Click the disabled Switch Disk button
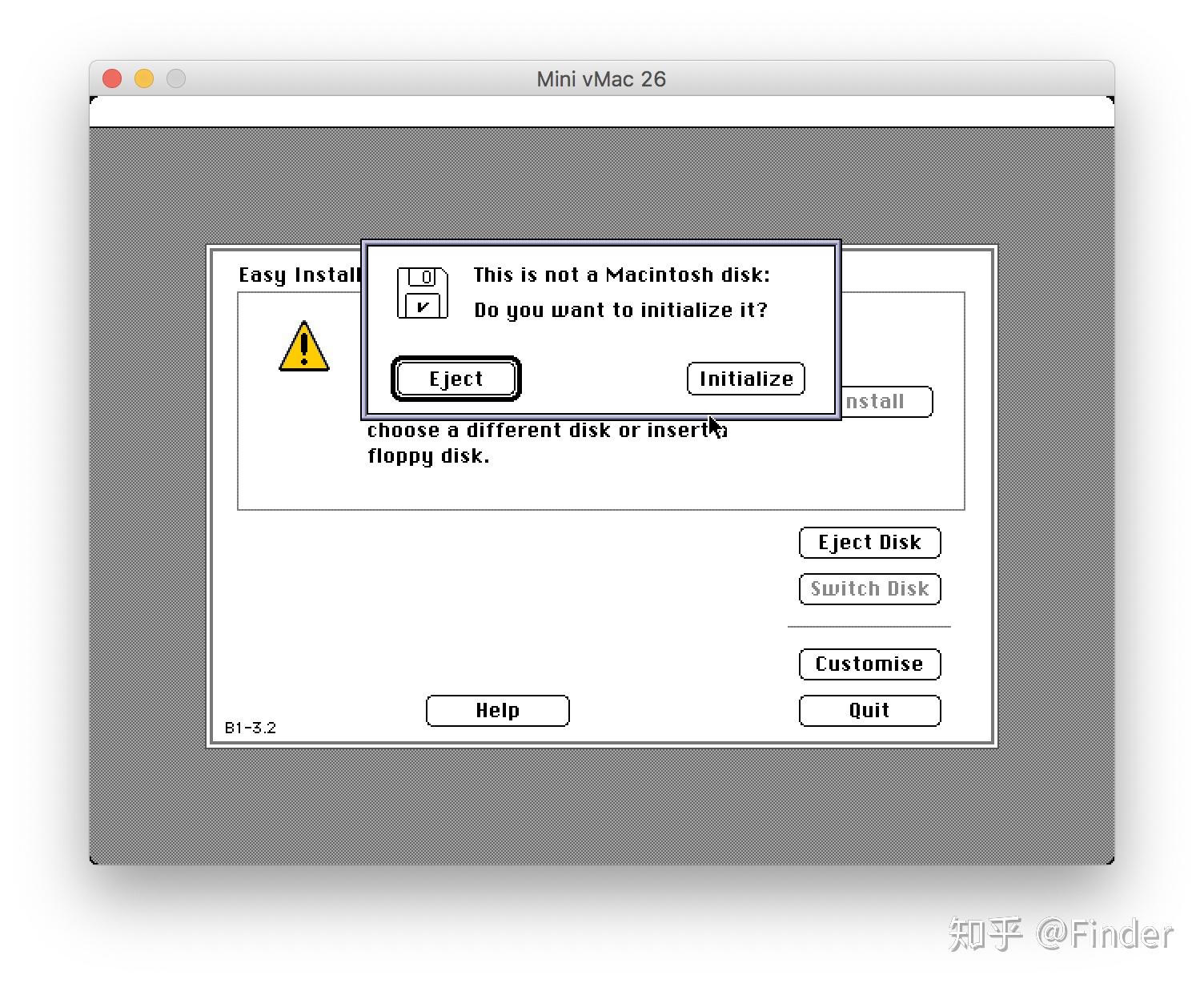This screenshot has height=983, width=1204. click(869, 588)
